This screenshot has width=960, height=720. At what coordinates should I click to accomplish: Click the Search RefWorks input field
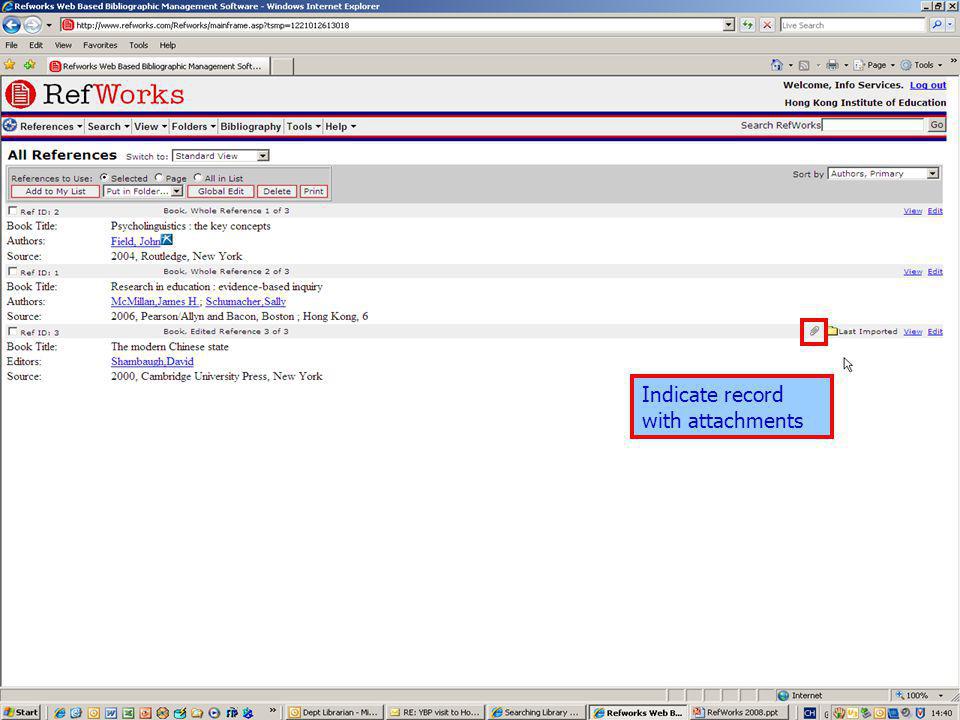coord(872,125)
